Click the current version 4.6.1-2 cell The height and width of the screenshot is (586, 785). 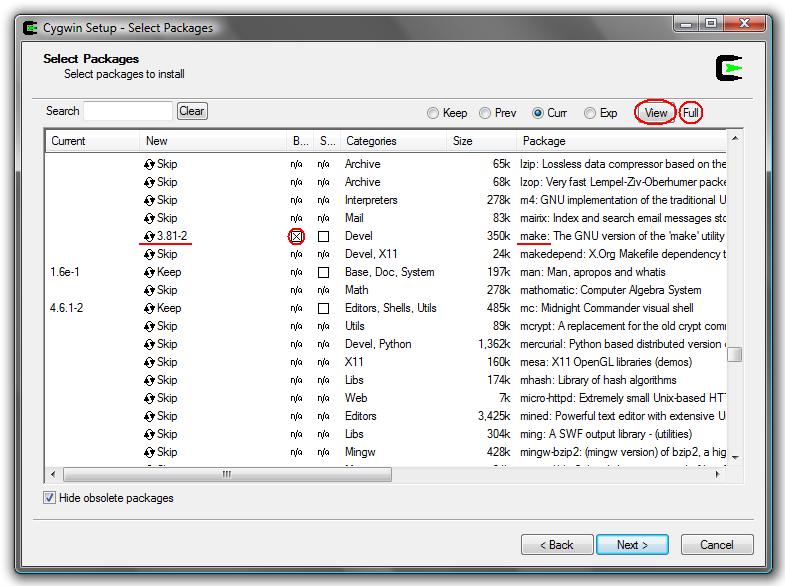click(x=67, y=308)
